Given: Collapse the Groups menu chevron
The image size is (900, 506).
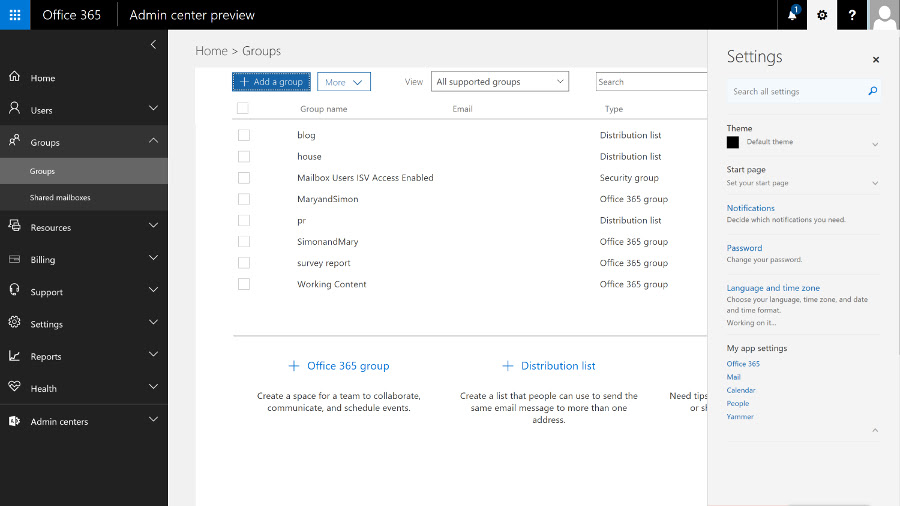Looking at the screenshot, I should click(153, 140).
